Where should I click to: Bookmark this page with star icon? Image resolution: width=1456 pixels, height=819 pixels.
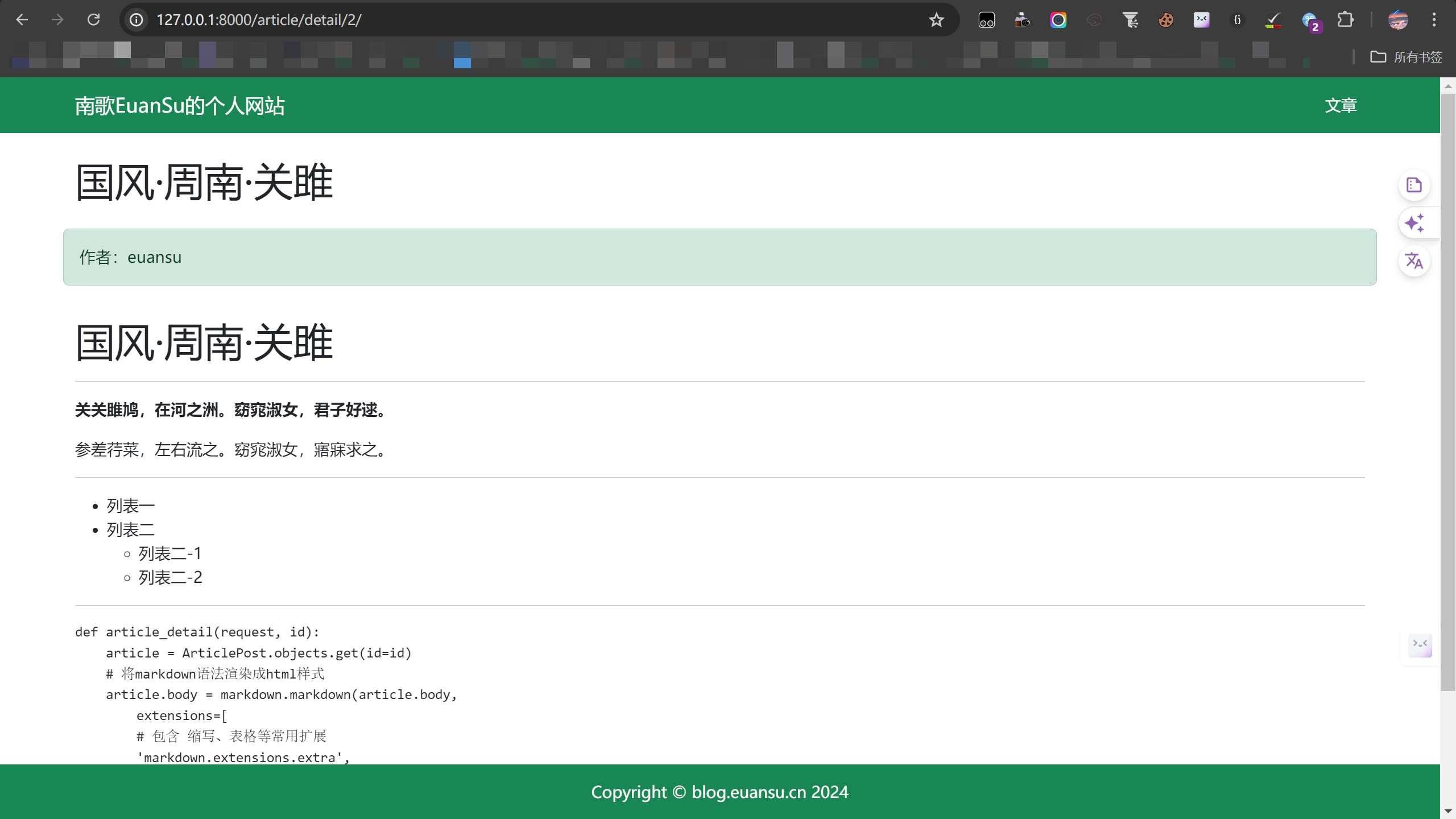[x=936, y=20]
